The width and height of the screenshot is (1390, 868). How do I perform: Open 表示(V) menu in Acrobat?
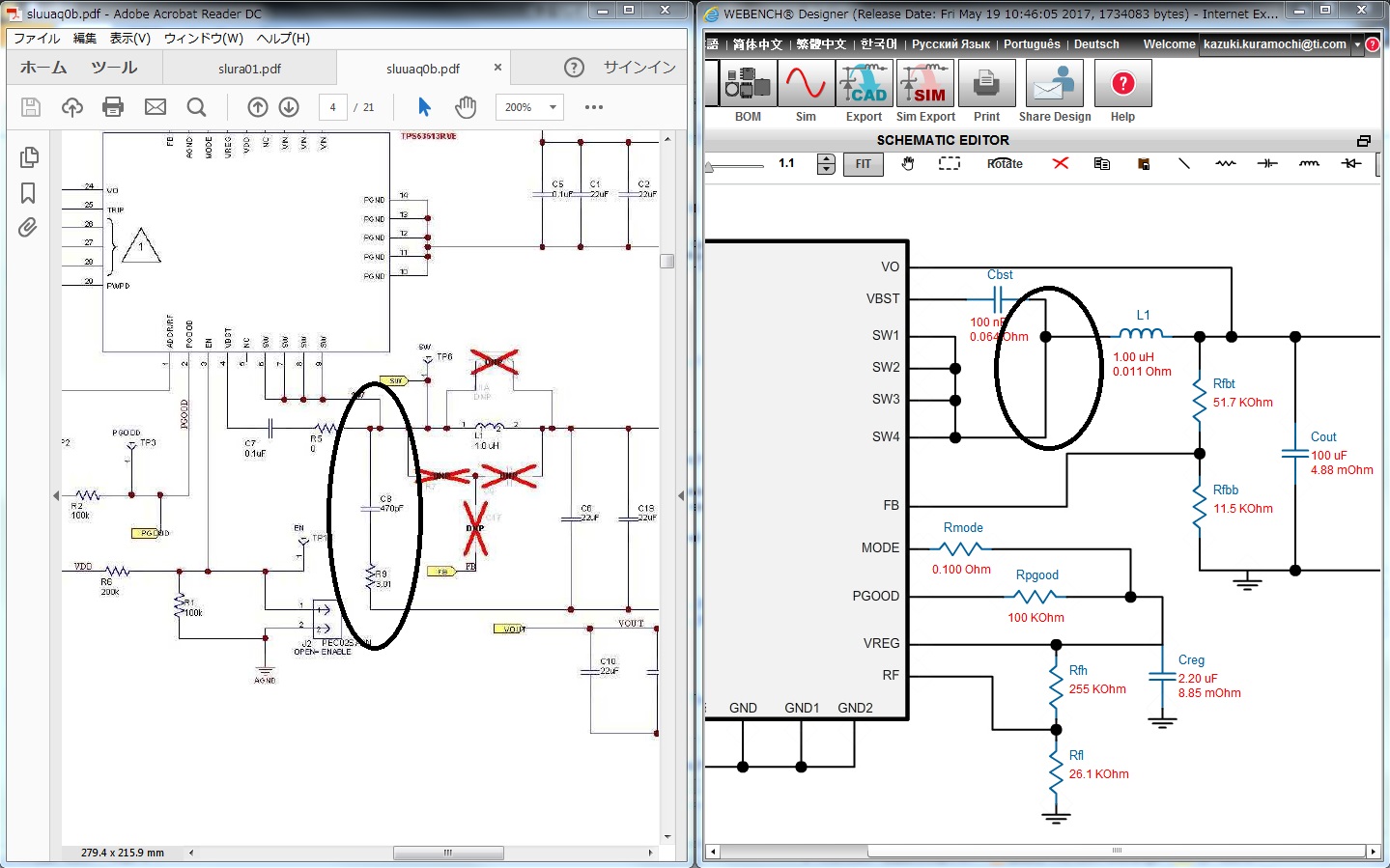pos(129,39)
